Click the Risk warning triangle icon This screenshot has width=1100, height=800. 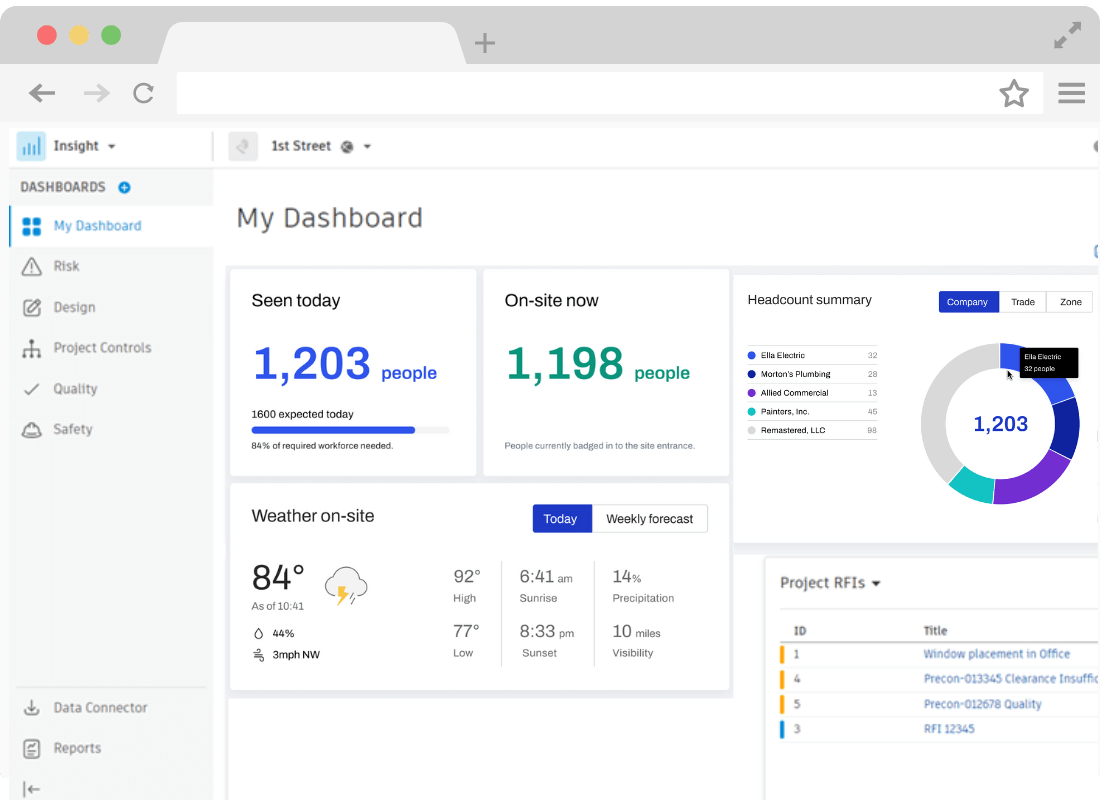coord(32,266)
